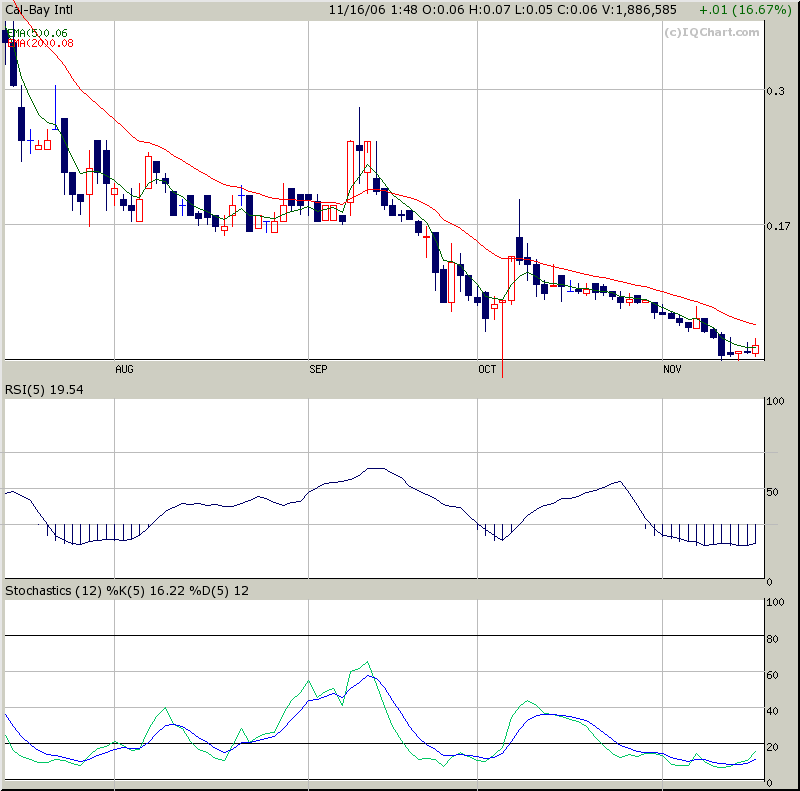Click the NOV month marker
The height and width of the screenshot is (791, 800).
(672, 370)
